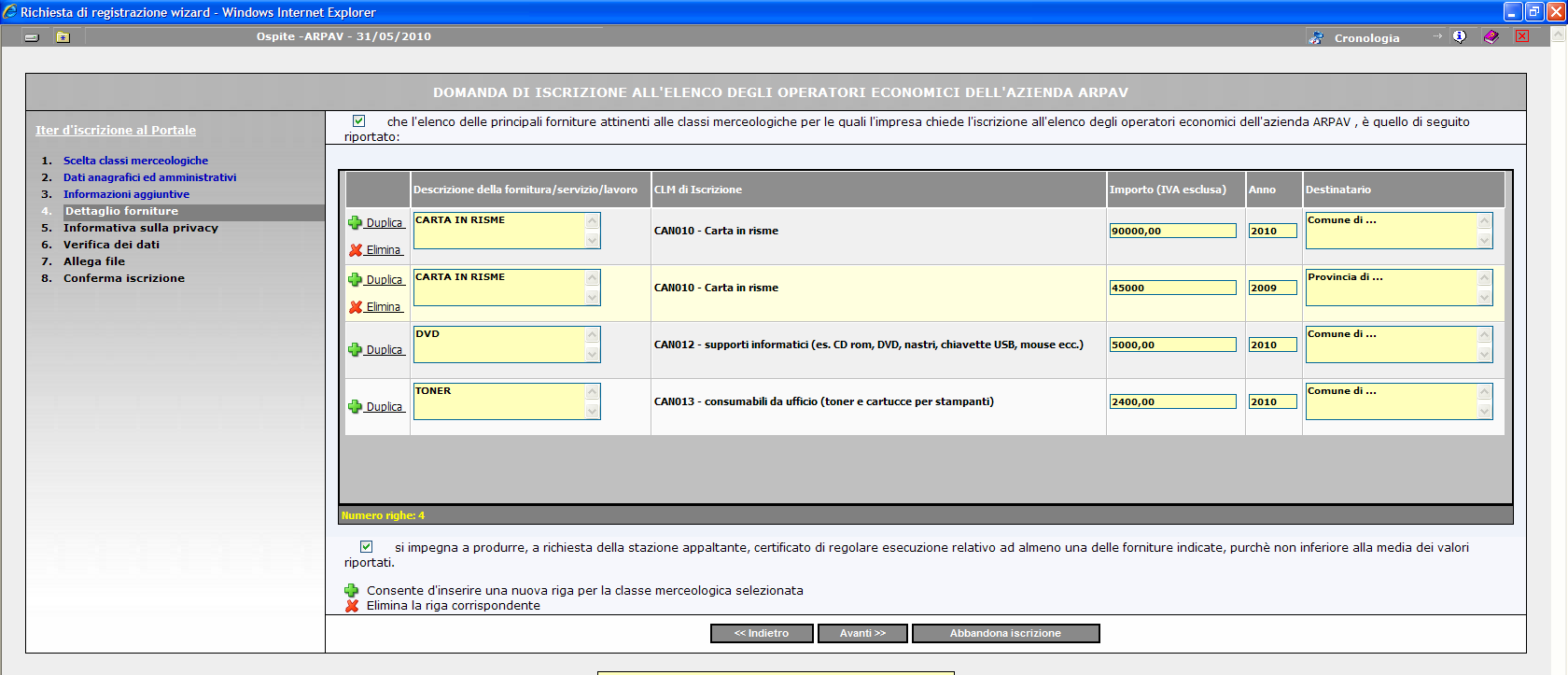The width and height of the screenshot is (1568, 675).
Task: Edit the amount field 2400,00
Action: click(x=1172, y=401)
